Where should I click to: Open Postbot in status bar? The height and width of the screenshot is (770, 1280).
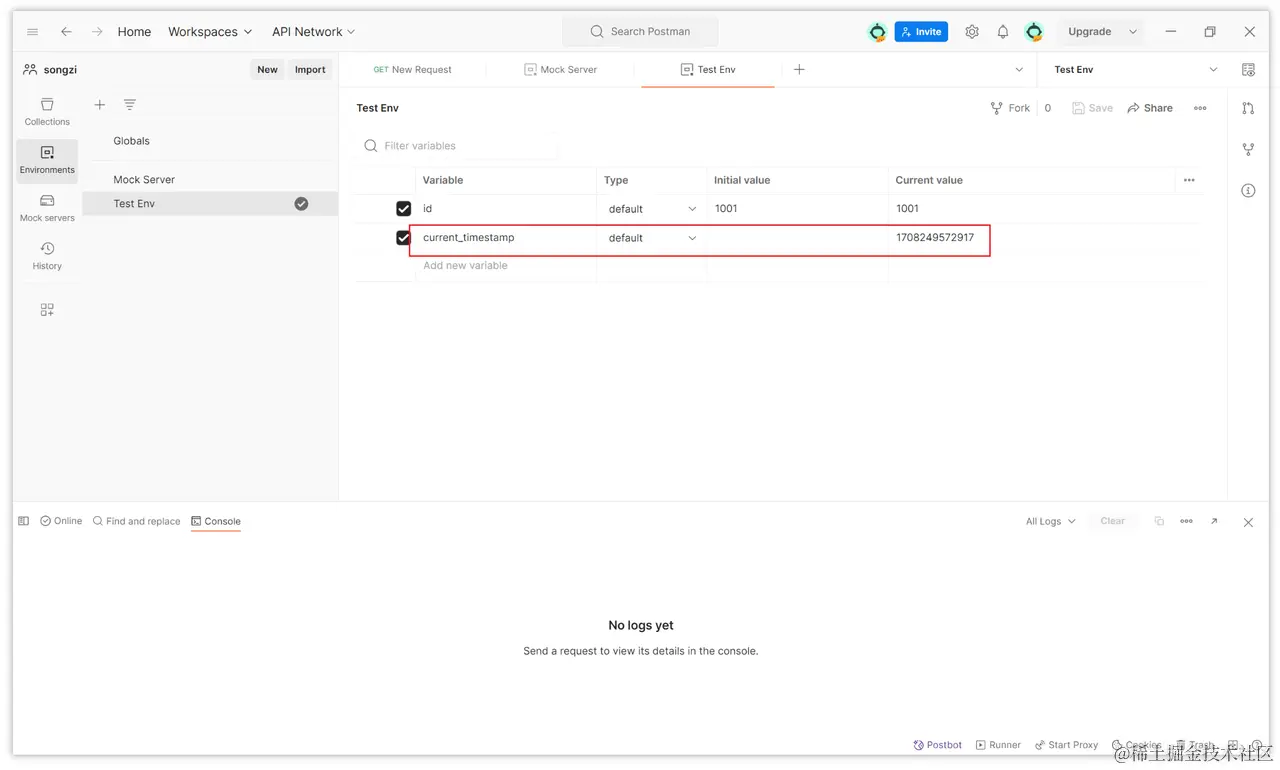point(938,745)
